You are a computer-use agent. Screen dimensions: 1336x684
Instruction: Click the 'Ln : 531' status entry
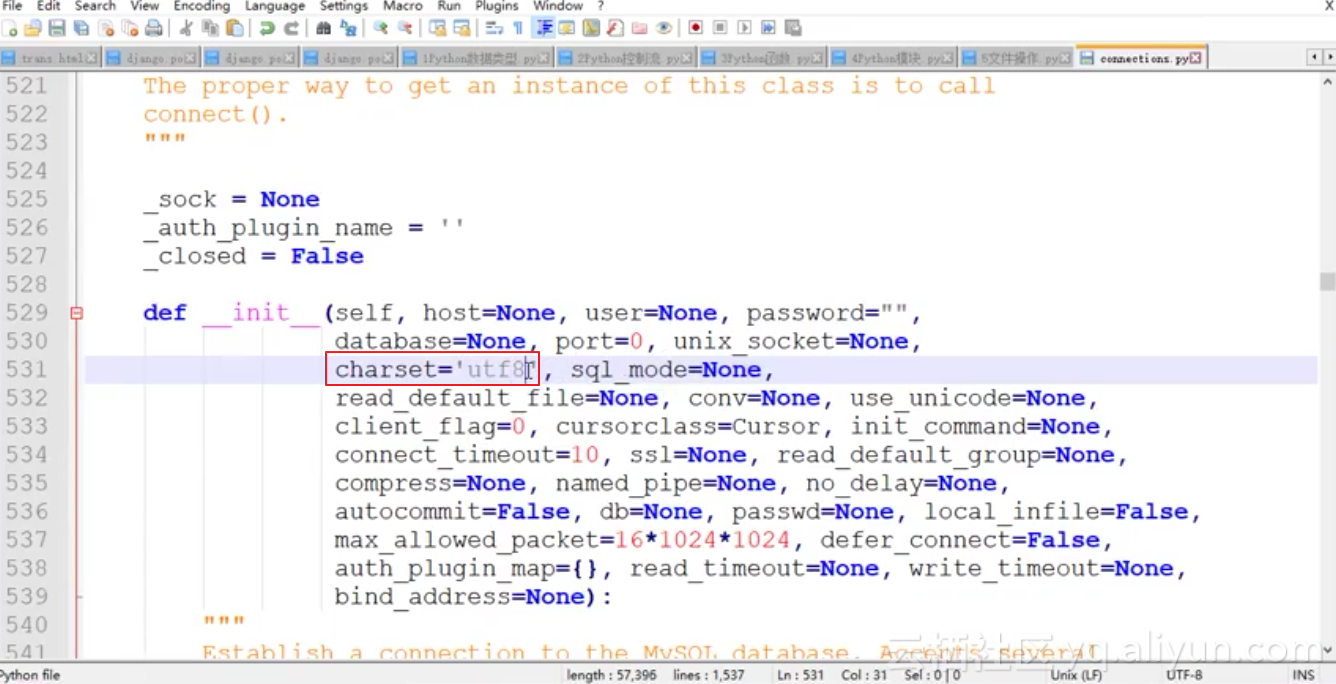pos(800,675)
